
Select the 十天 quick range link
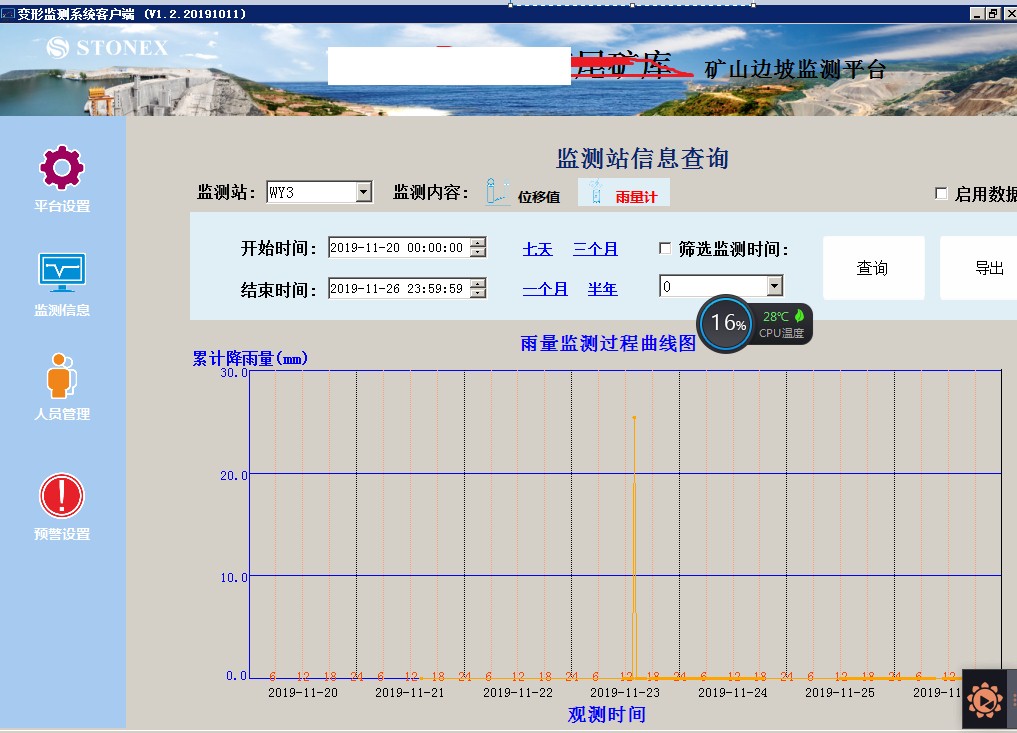coord(537,249)
